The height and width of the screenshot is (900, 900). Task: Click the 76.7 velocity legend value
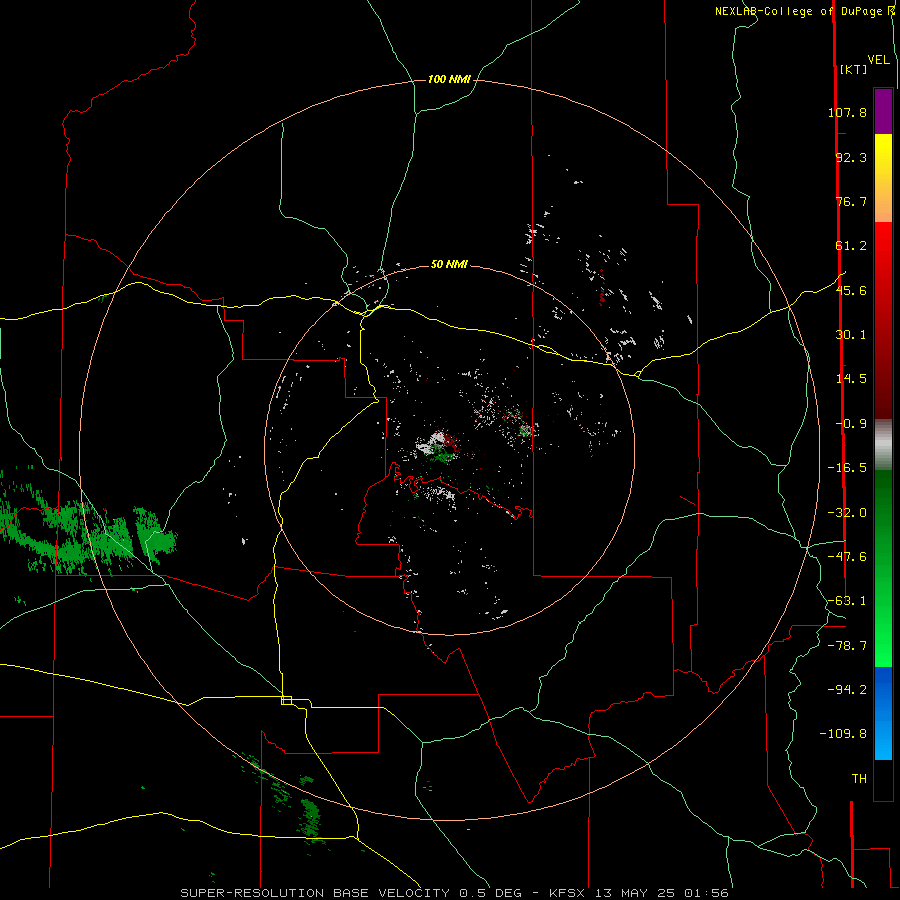[851, 201]
